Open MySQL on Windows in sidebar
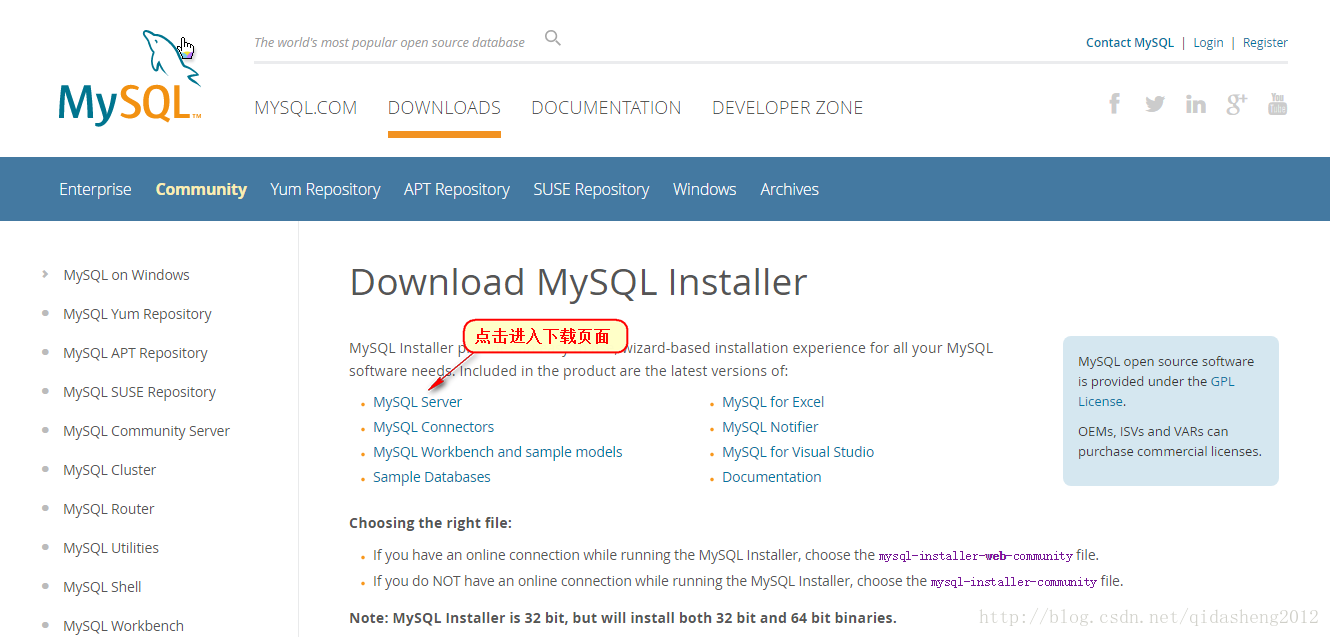The image size is (1330, 637). click(x=126, y=275)
